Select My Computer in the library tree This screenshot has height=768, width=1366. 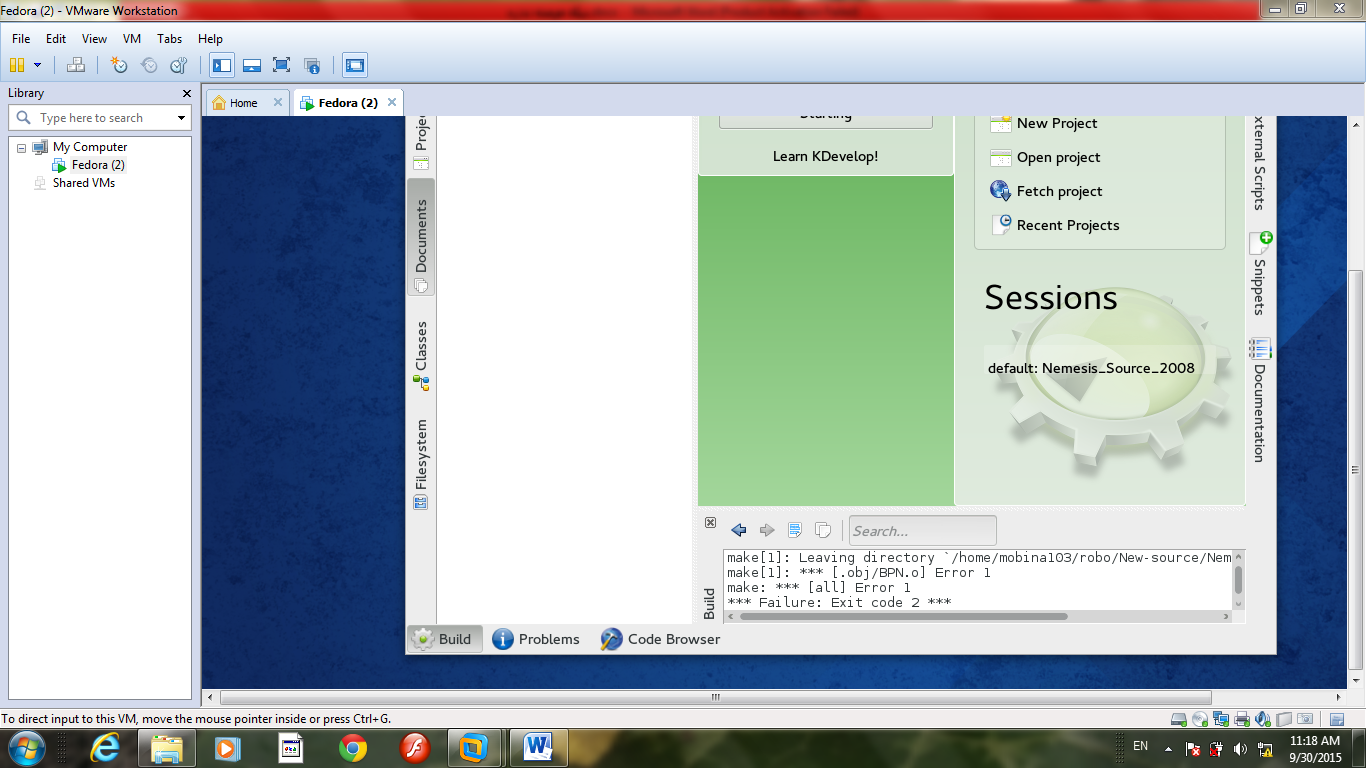90,147
